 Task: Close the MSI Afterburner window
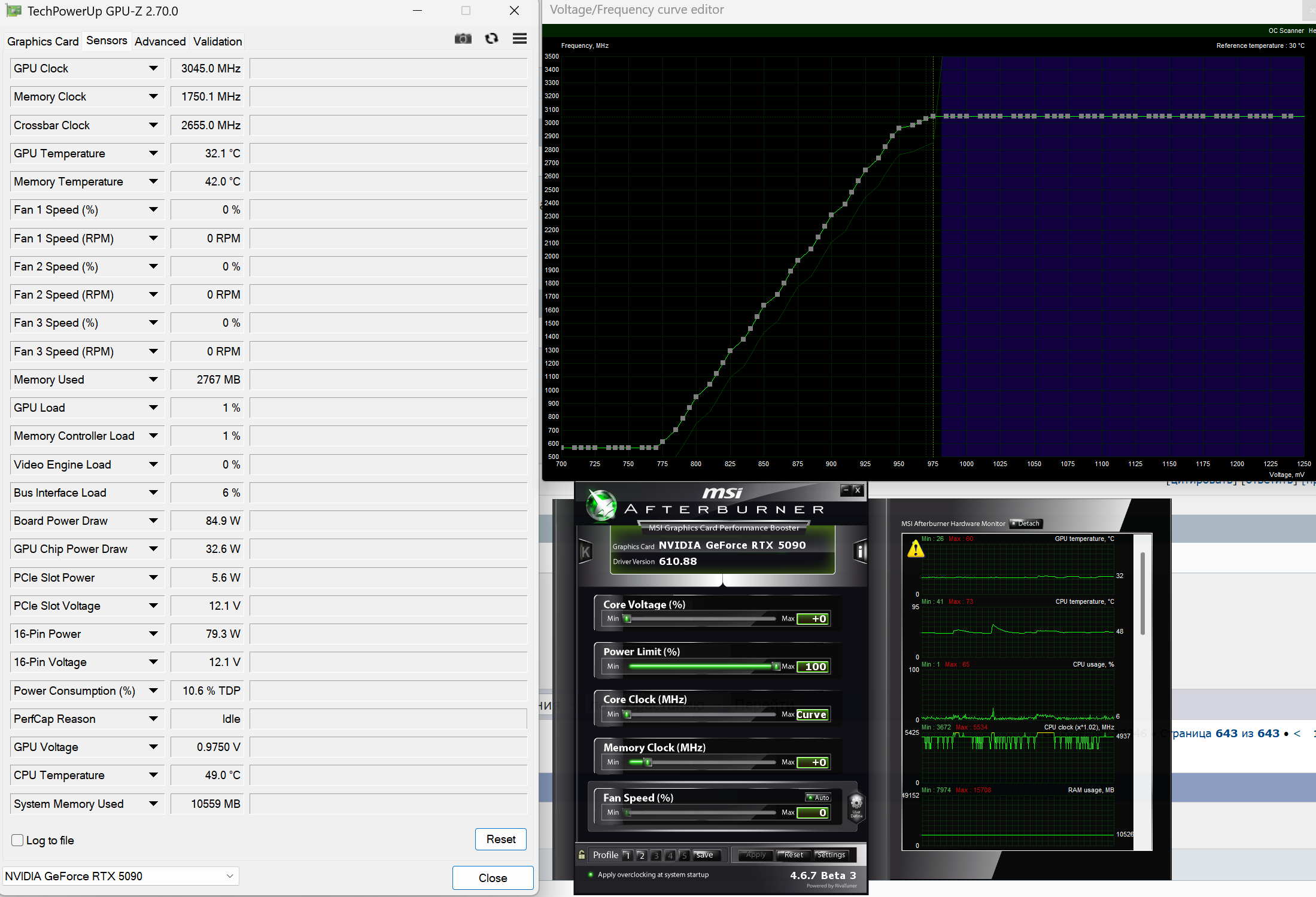tap(858, 490)
